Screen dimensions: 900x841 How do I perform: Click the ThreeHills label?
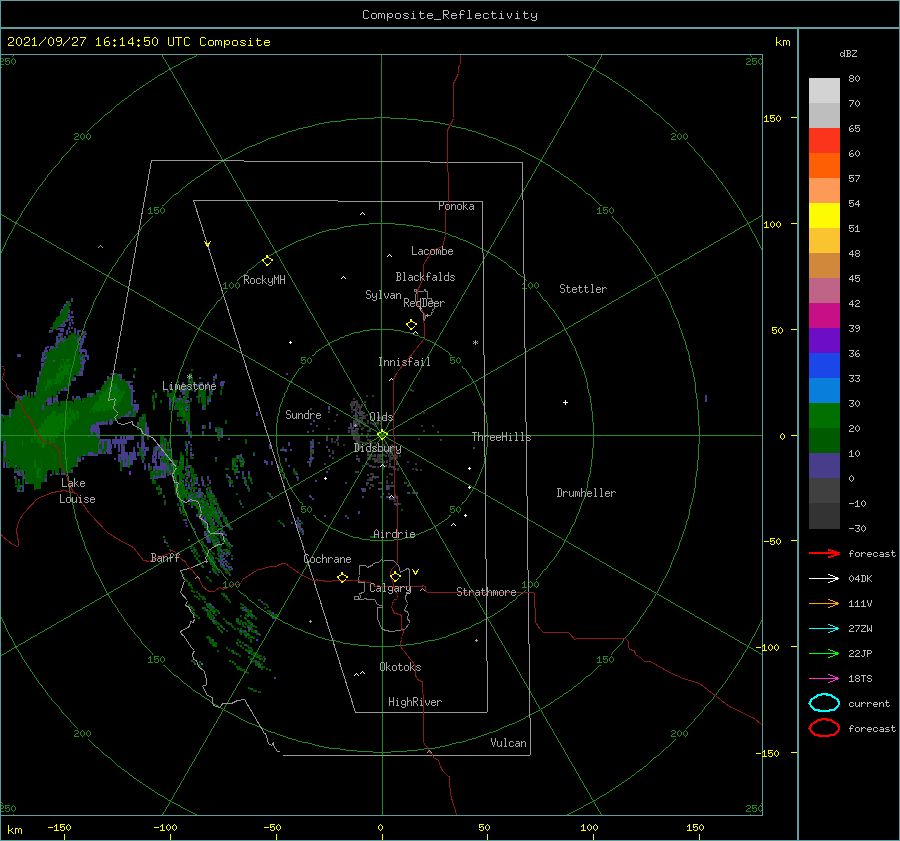pos(502,437)
